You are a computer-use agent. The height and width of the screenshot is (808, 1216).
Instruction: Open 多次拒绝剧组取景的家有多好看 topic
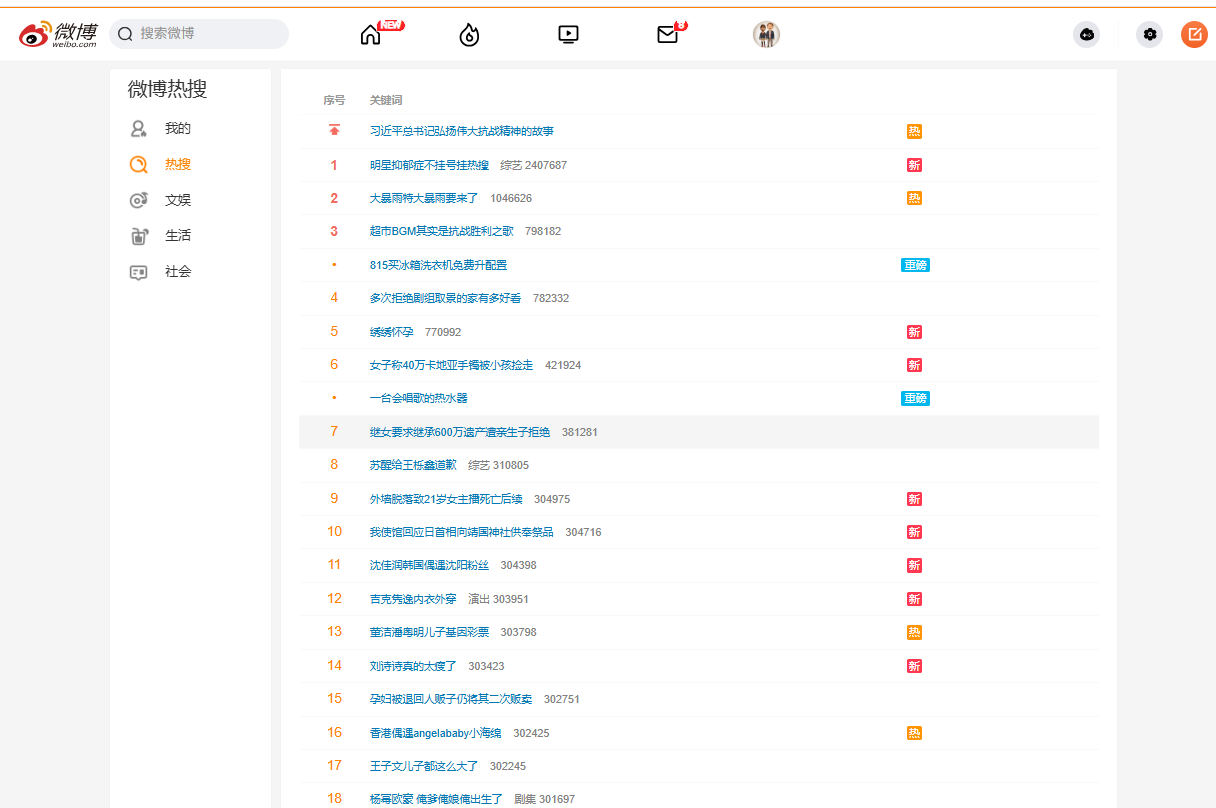point(445,298)
